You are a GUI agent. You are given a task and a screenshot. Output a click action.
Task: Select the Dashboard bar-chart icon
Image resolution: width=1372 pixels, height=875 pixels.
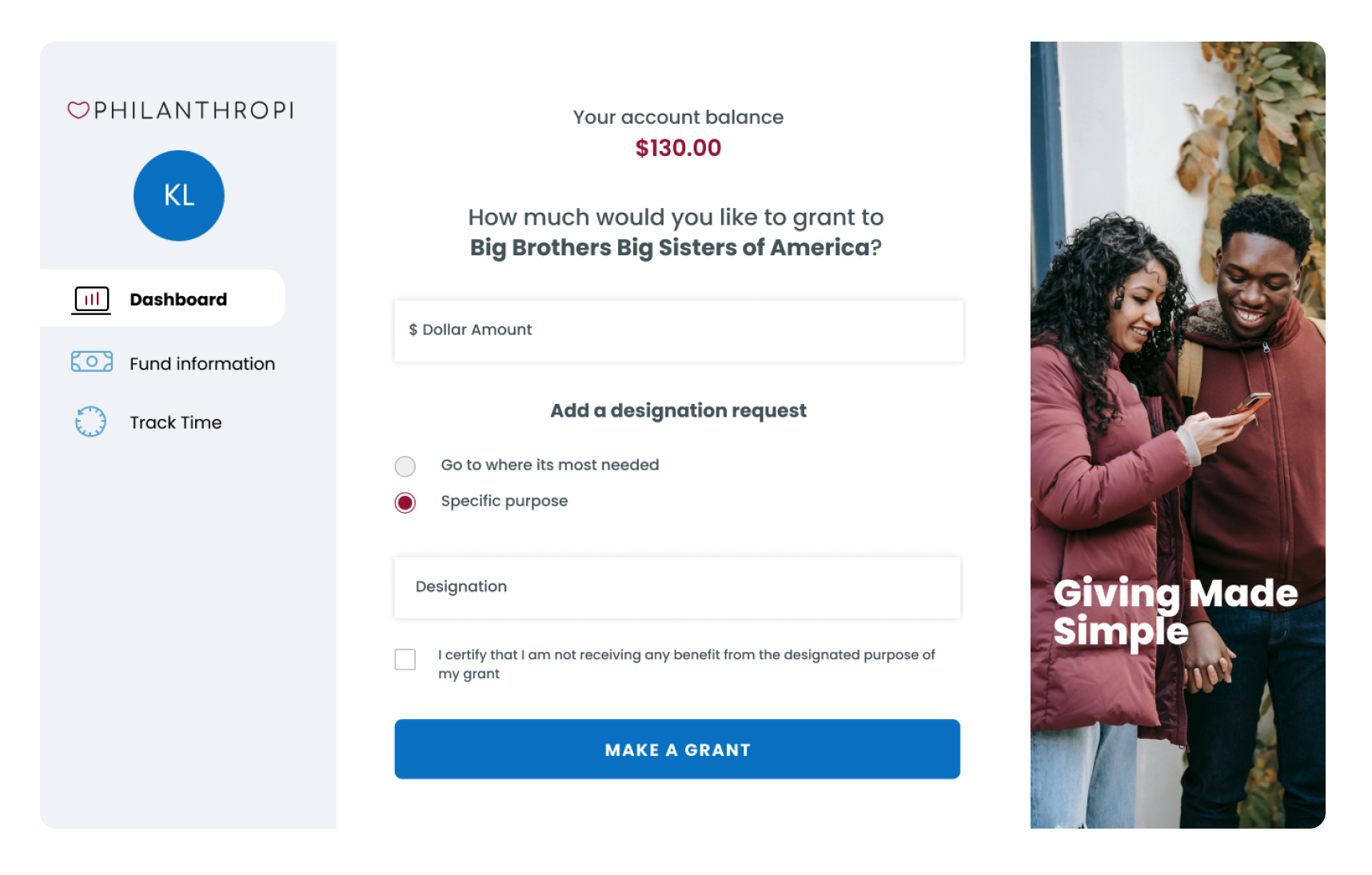click(x=92, y=298)
